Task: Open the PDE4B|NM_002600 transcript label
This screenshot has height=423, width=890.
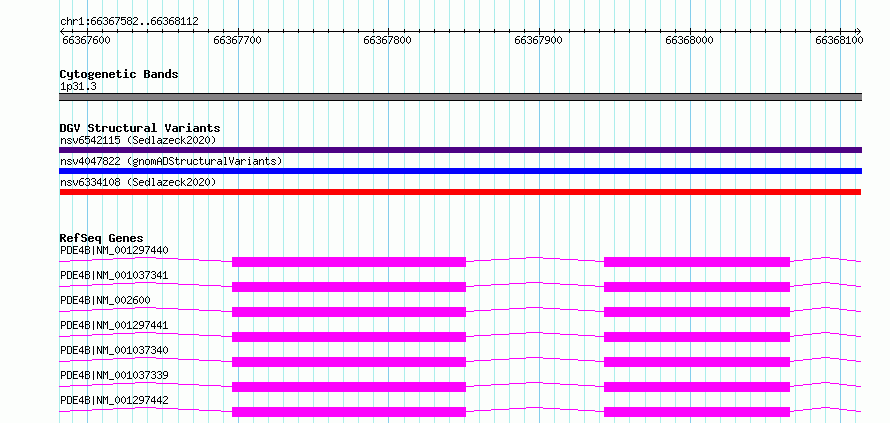Action: coord(105,300)
